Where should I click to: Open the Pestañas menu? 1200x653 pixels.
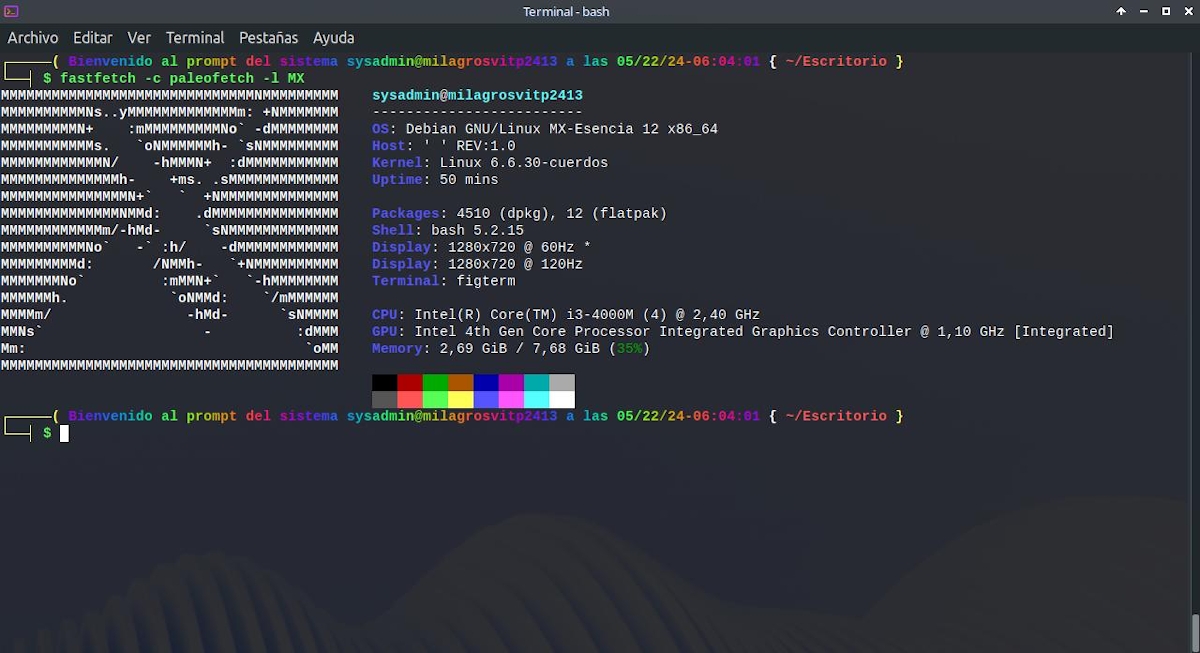[x=268, y=37]
